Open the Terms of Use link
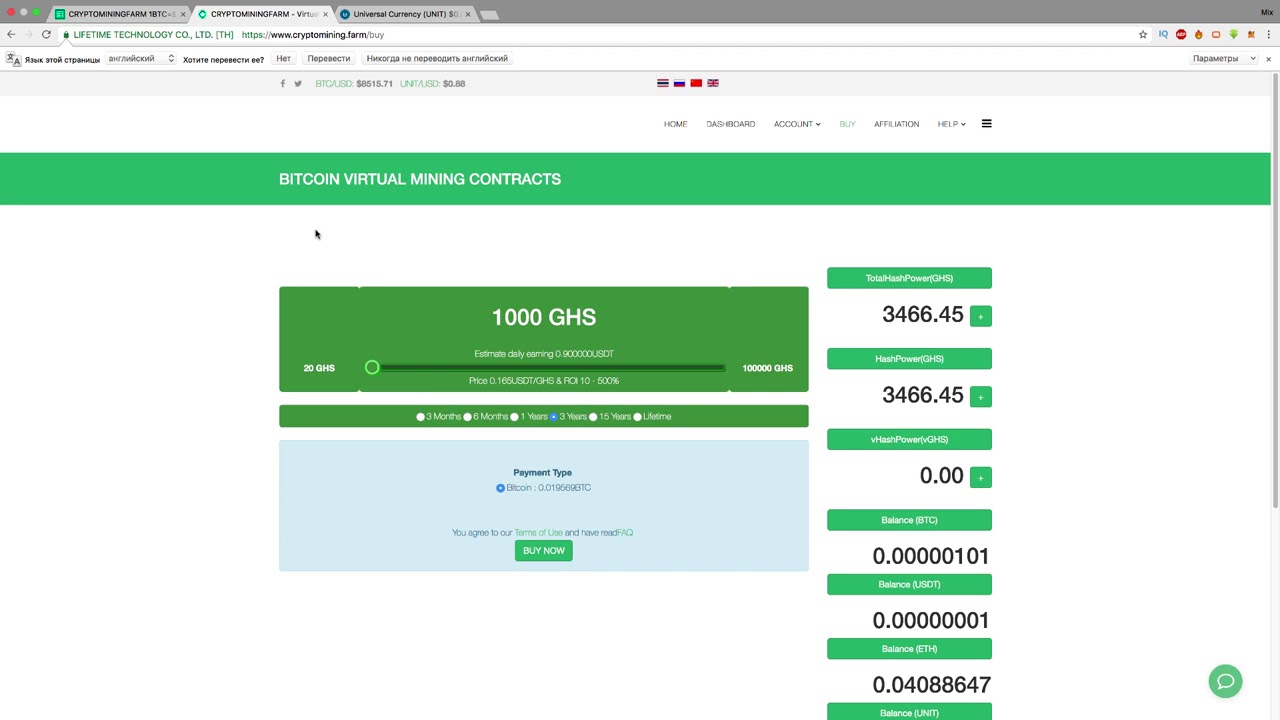The height and width of the screenshot is (720, 1280). click(x=538, y=533)
